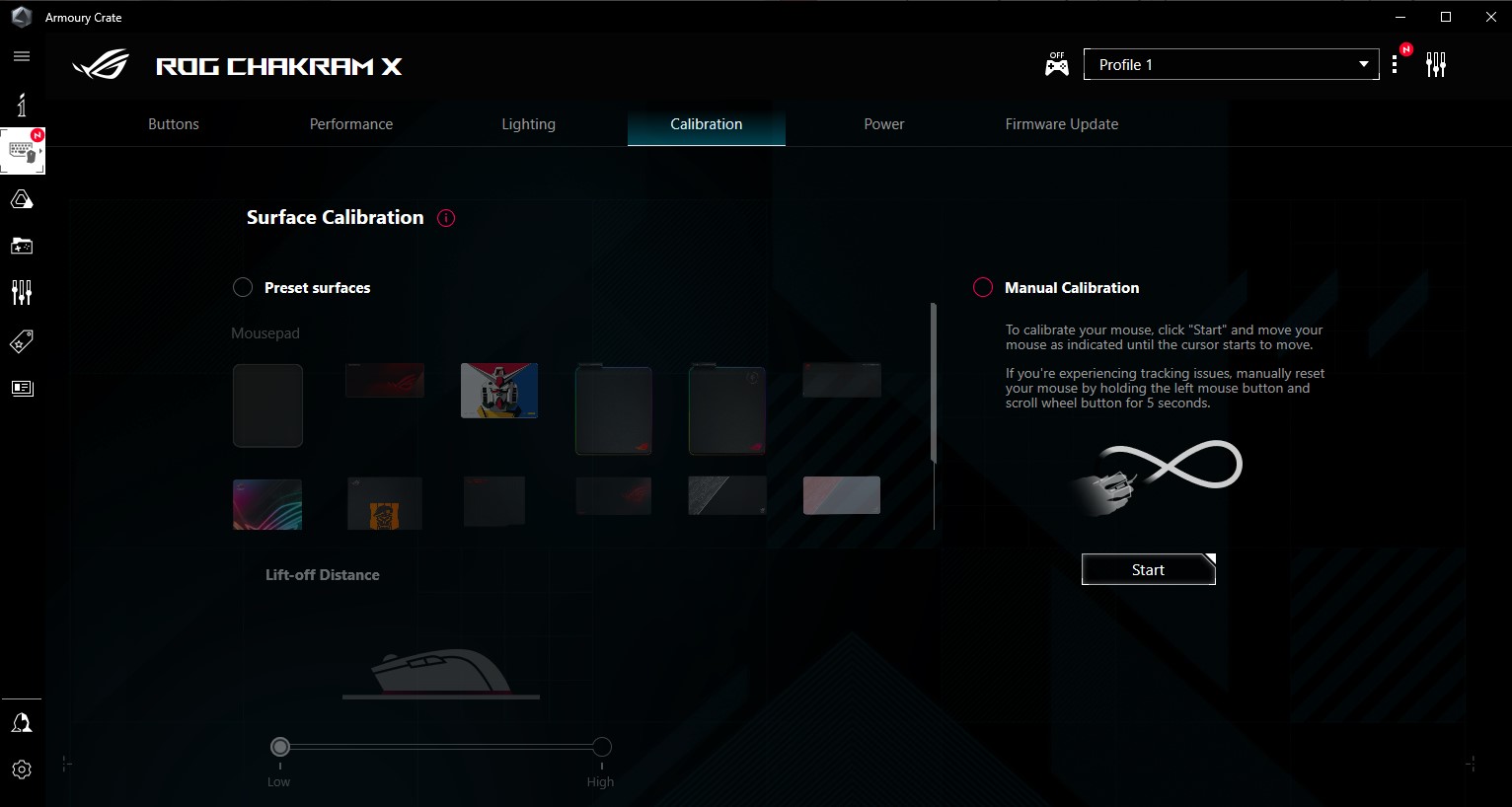Click the Lift-off Distance Low slider handle

point(280,747)
